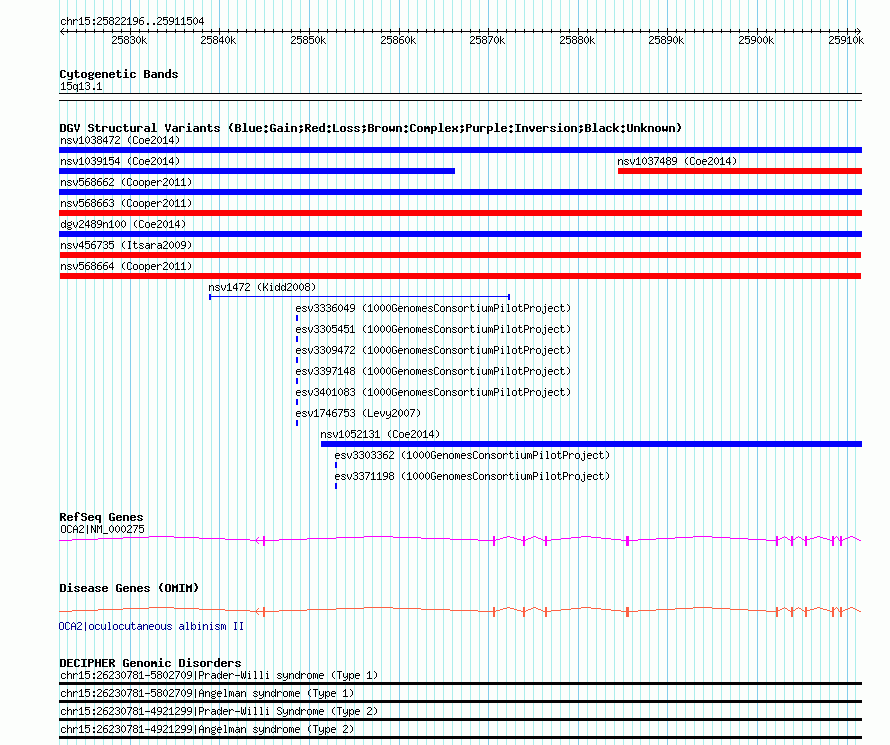Click the DECIPHER Genomic Disorders track title
Image resolution: width=890 pixels, height=745 pixels.
(150, 663)
